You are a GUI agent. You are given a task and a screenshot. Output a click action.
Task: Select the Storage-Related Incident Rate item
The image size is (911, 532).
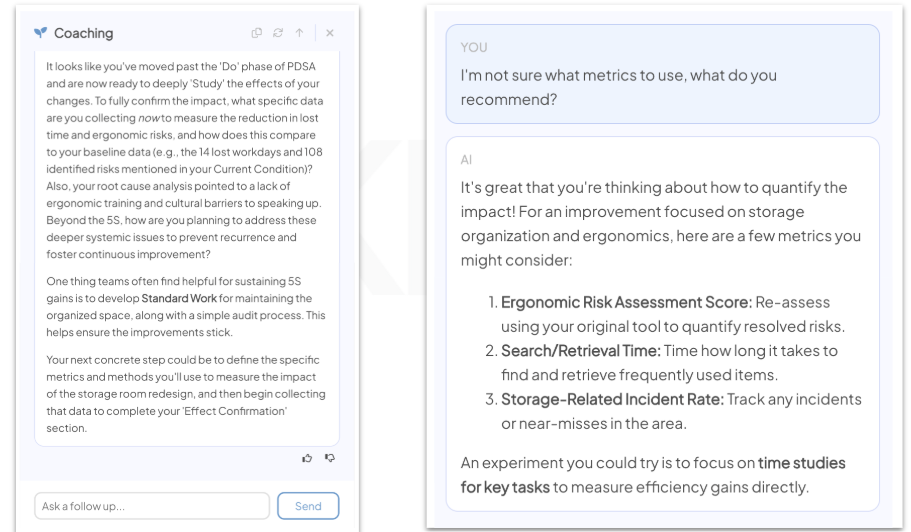(x=674, y=411)
